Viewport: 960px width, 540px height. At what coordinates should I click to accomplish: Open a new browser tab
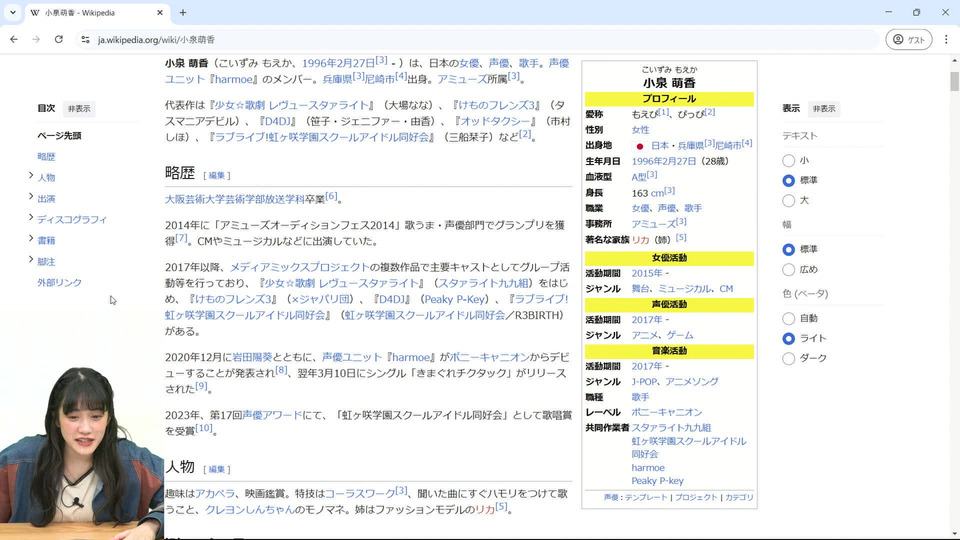pos(183,12)
